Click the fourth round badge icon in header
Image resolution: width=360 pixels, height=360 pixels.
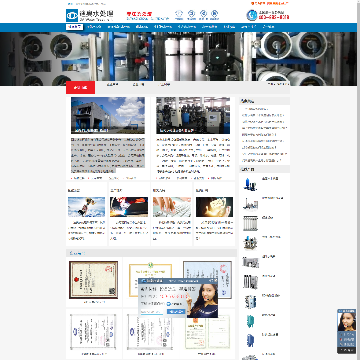215,14
